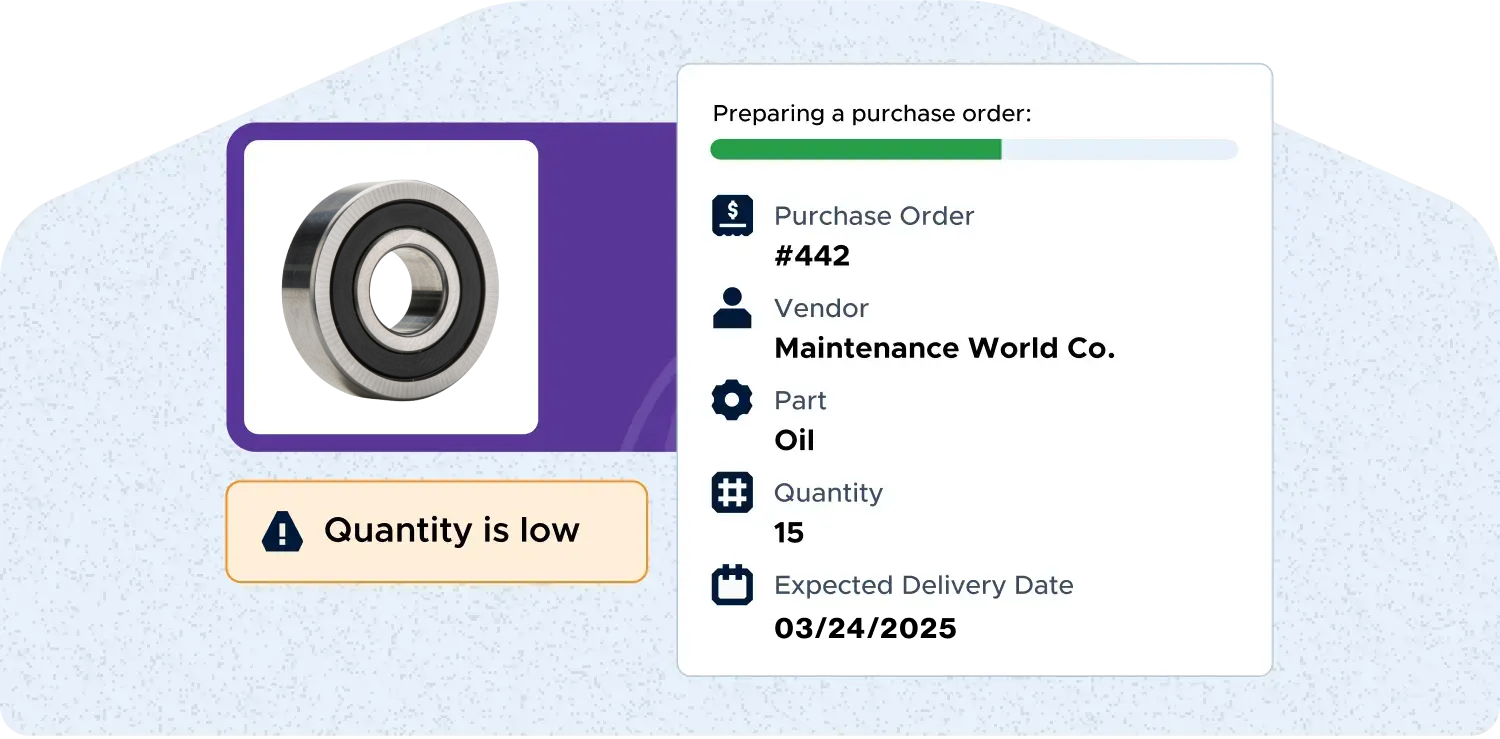The image size is (1500, 739).
Task: Click the delivery date calendar icon
Action: 732,585
